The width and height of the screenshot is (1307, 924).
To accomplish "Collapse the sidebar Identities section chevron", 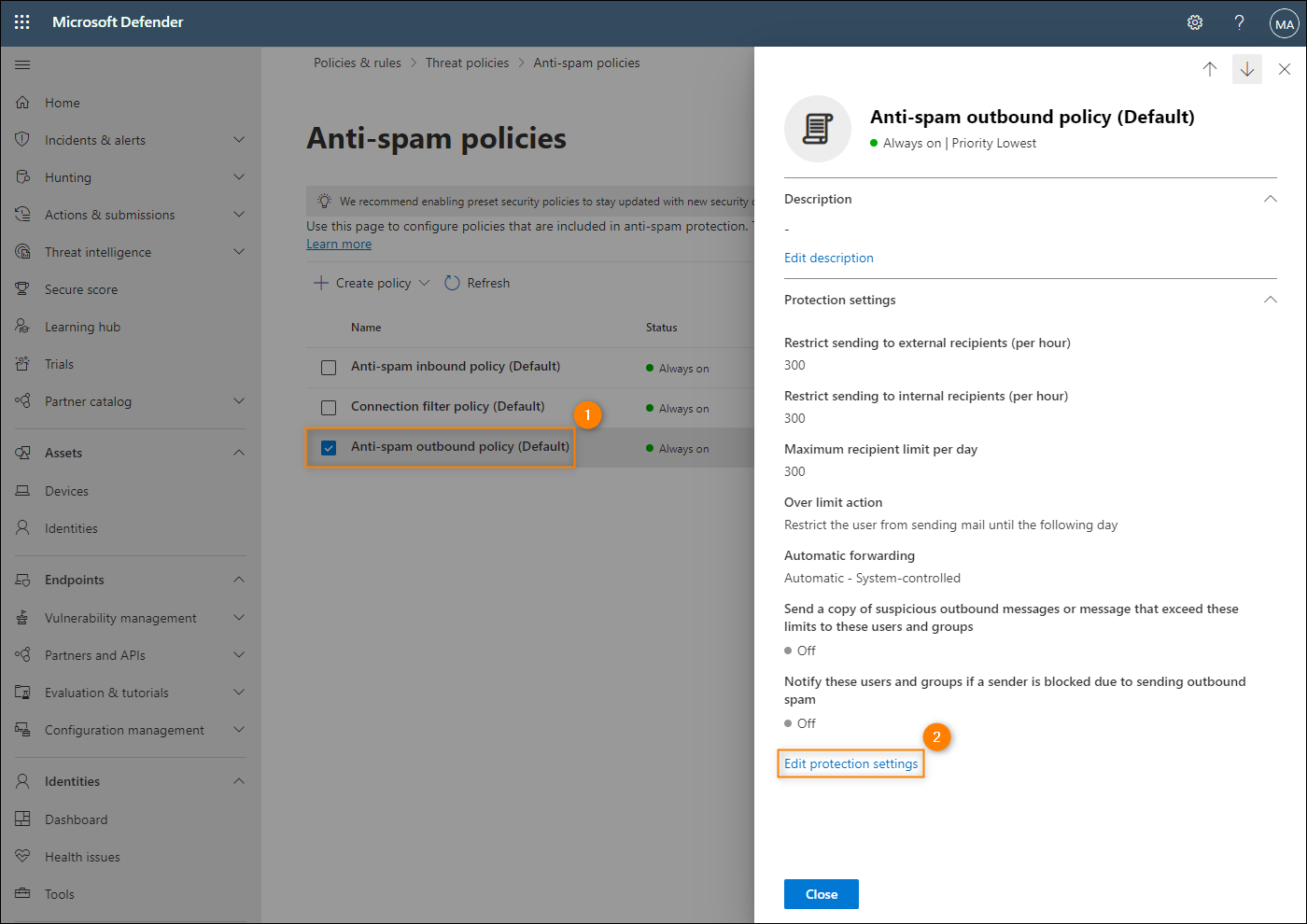I will tap(239, 781).
